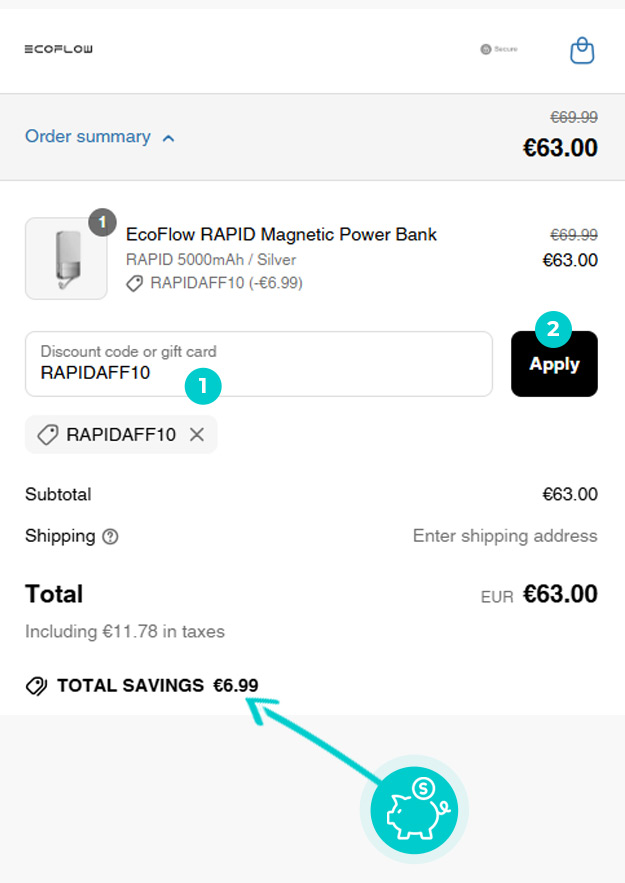Click the step 1 marker in discount field
The height and width of the screenshot is (883, 625).
203,386
